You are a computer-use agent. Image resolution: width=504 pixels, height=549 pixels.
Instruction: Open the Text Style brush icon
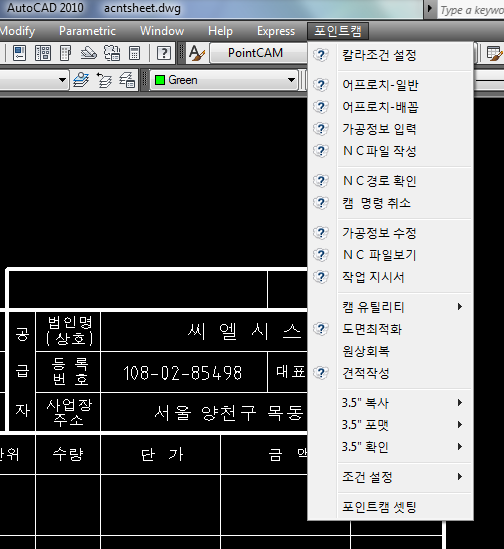coord(197,53)
